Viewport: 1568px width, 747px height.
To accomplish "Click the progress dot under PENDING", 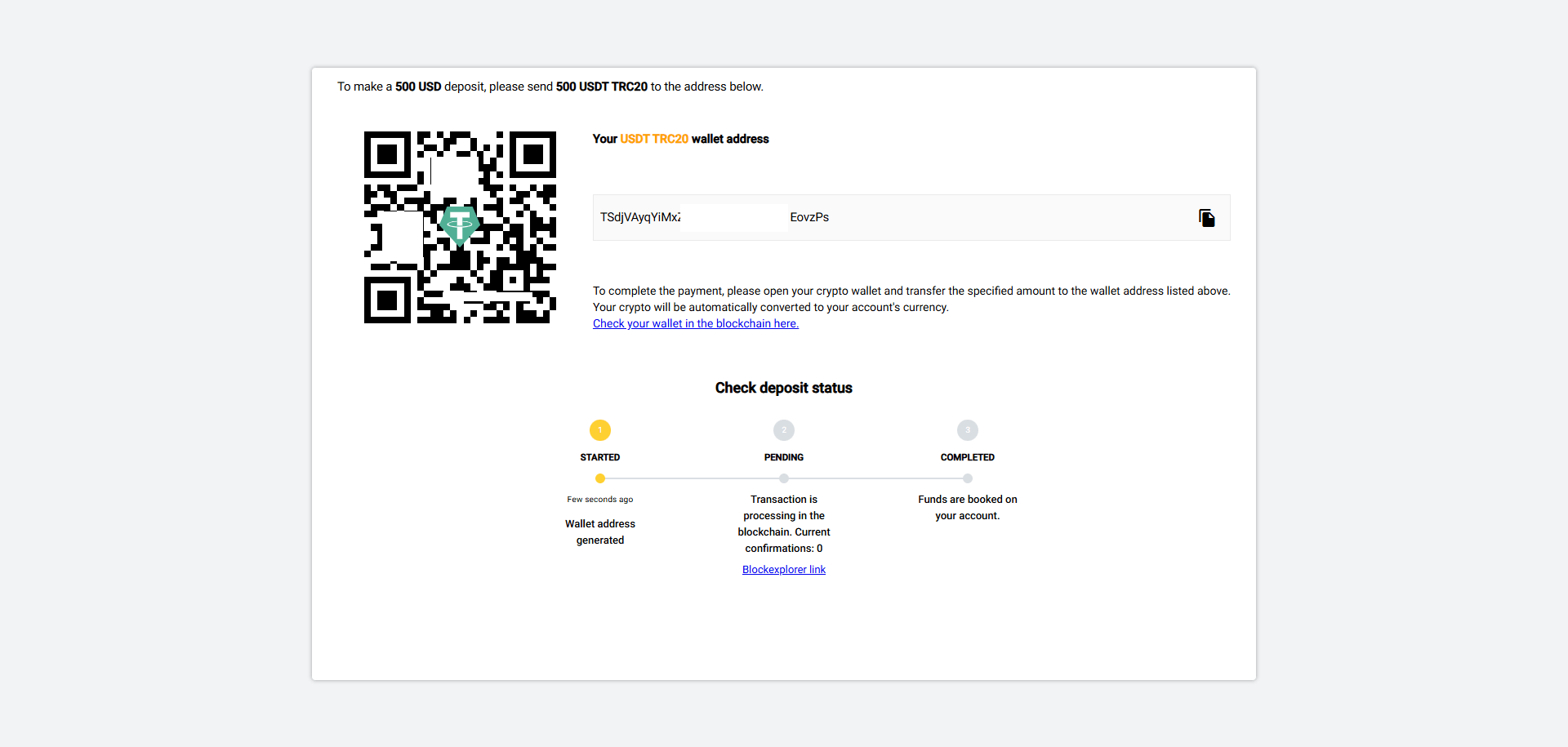I will pos(784,478).
